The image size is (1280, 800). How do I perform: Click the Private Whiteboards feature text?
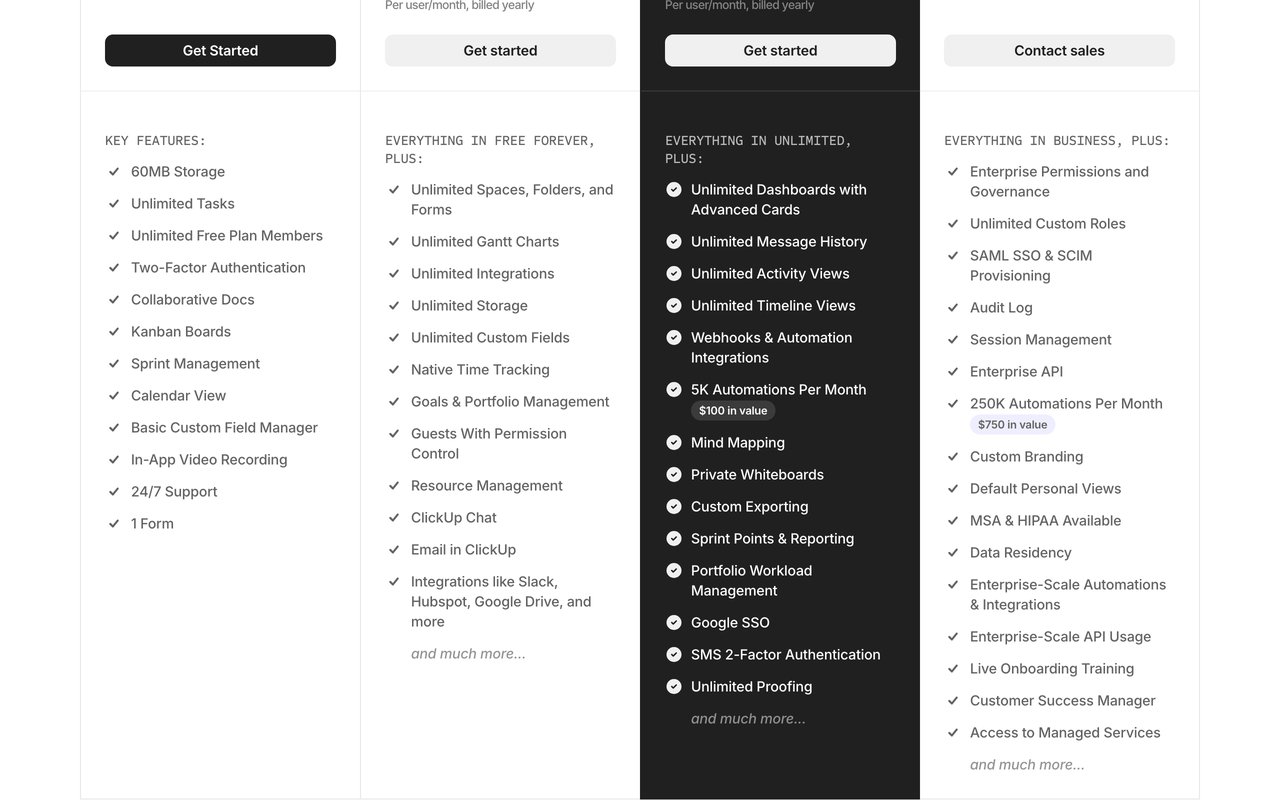757,475
